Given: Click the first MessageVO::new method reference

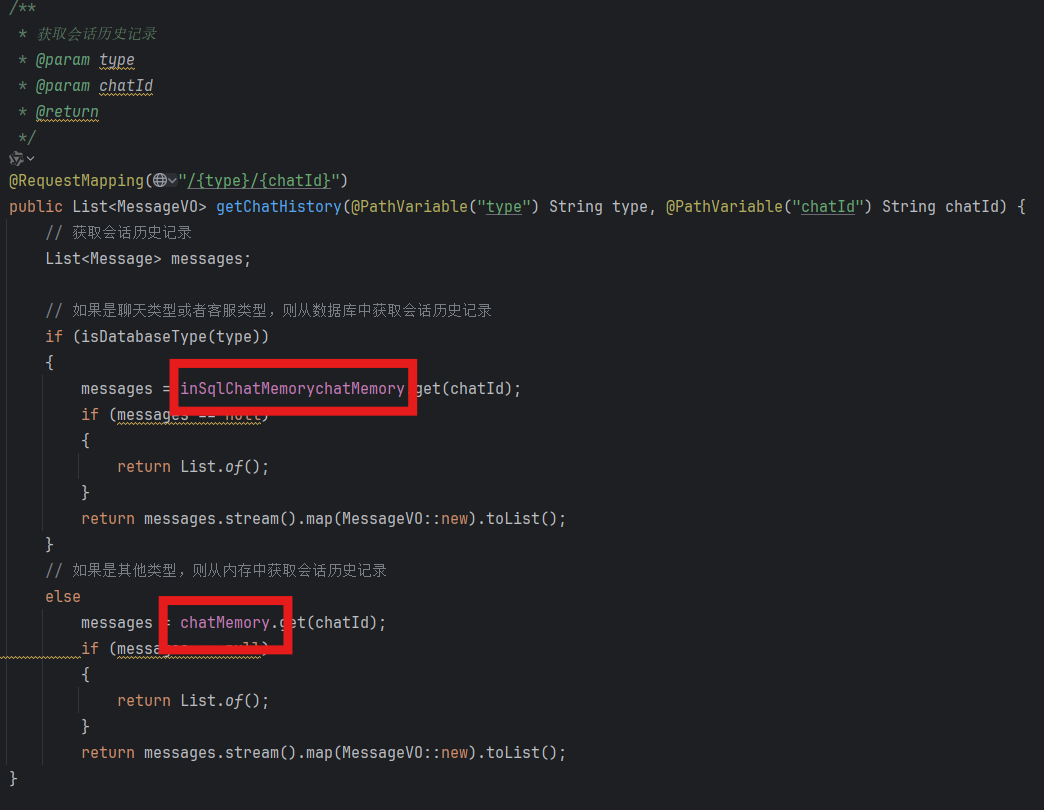Looking at the screenshot, I should (x=390, y=518).
